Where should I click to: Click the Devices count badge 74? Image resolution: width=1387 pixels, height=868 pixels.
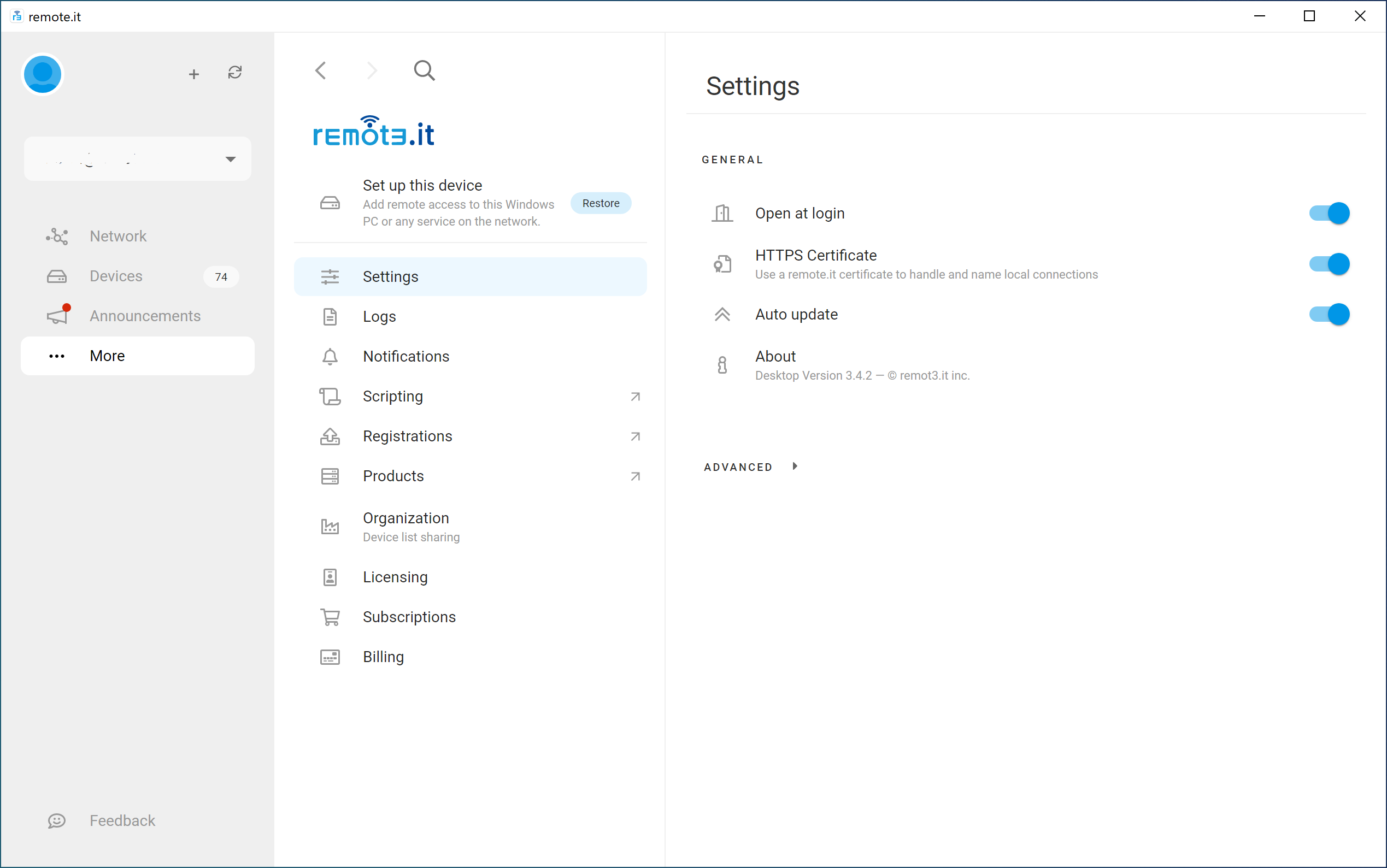point(221,277)
